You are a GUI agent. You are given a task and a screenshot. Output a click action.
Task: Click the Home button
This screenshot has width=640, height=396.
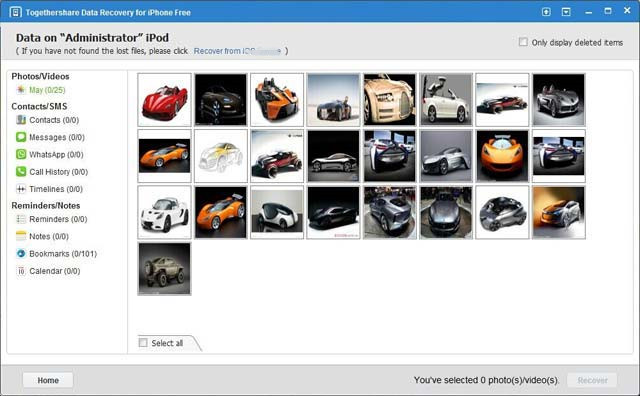click(48, 380)
